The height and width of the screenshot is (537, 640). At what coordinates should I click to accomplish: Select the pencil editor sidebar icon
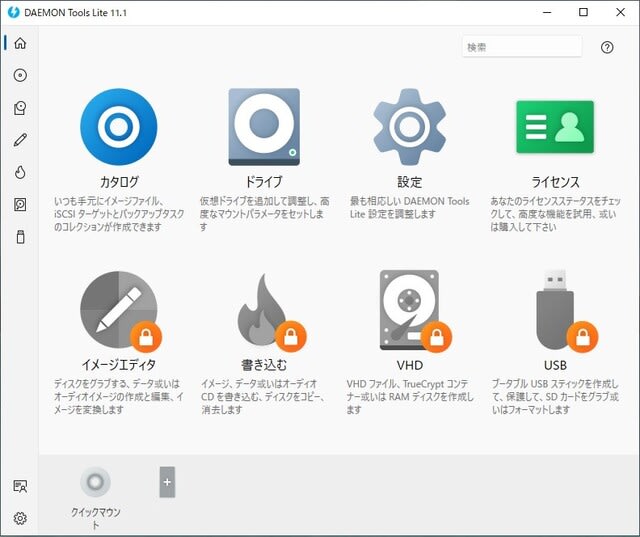[x=20, y=140]
